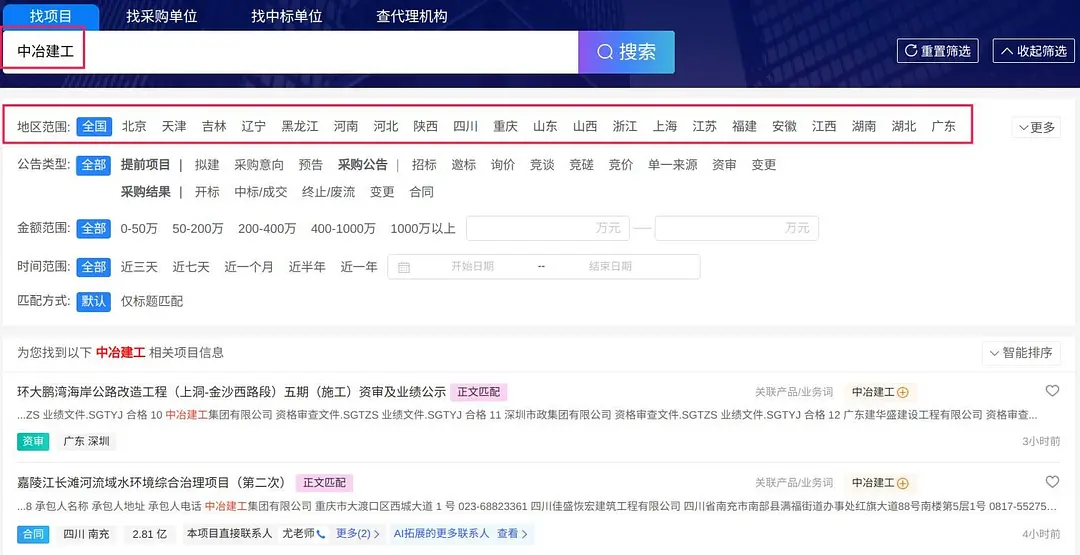Screen dimensions: 1080x555
Task: Add 中冶建工 keyword plus icon in first result
Action: click(x=902, y=392)
